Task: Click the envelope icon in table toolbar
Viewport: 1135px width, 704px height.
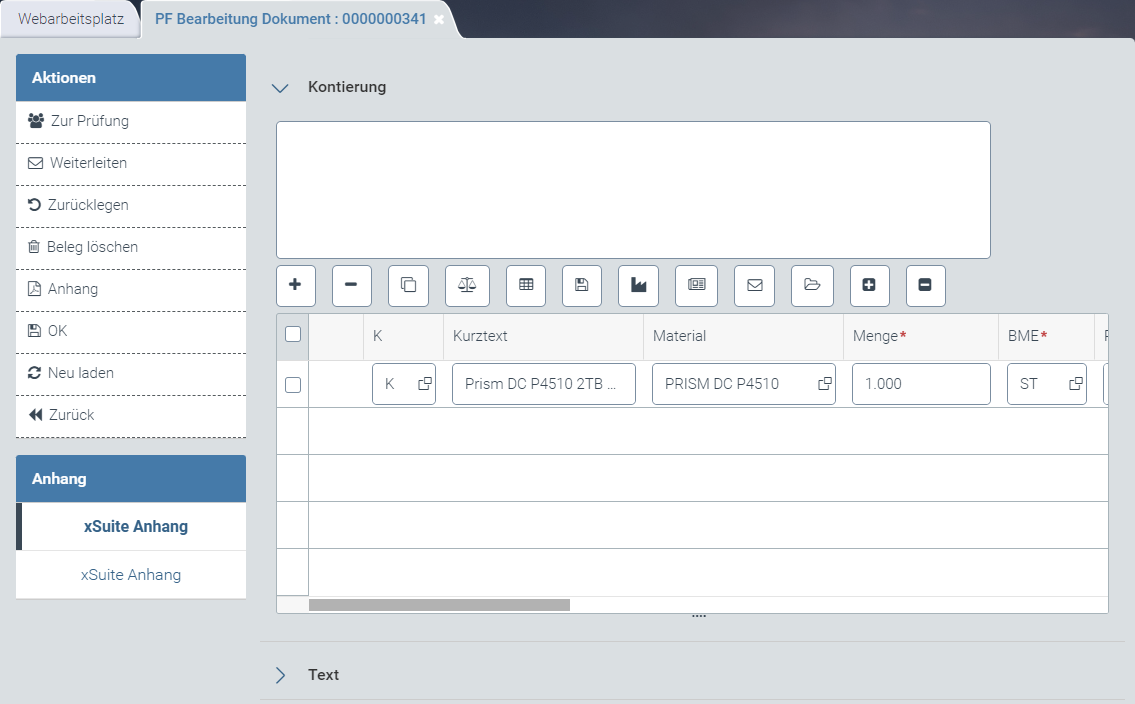Action: [x=755, y=285]
